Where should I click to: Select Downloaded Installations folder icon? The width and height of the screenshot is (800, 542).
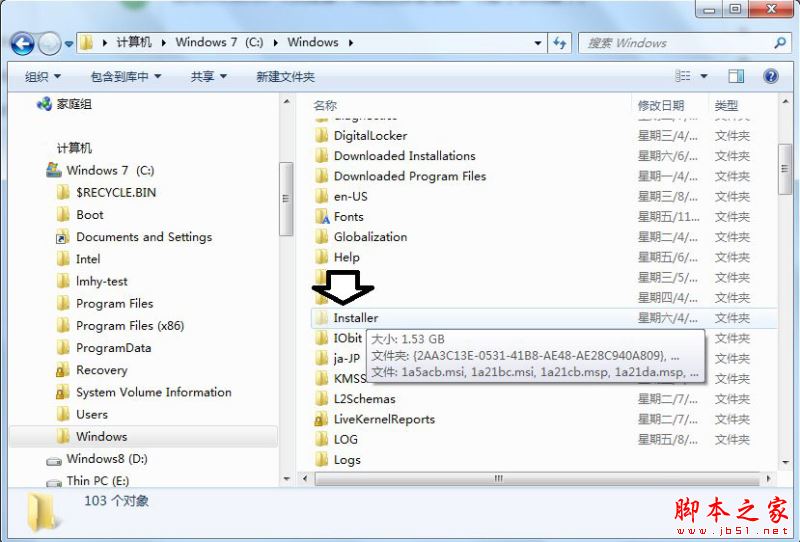click(321, 156)
